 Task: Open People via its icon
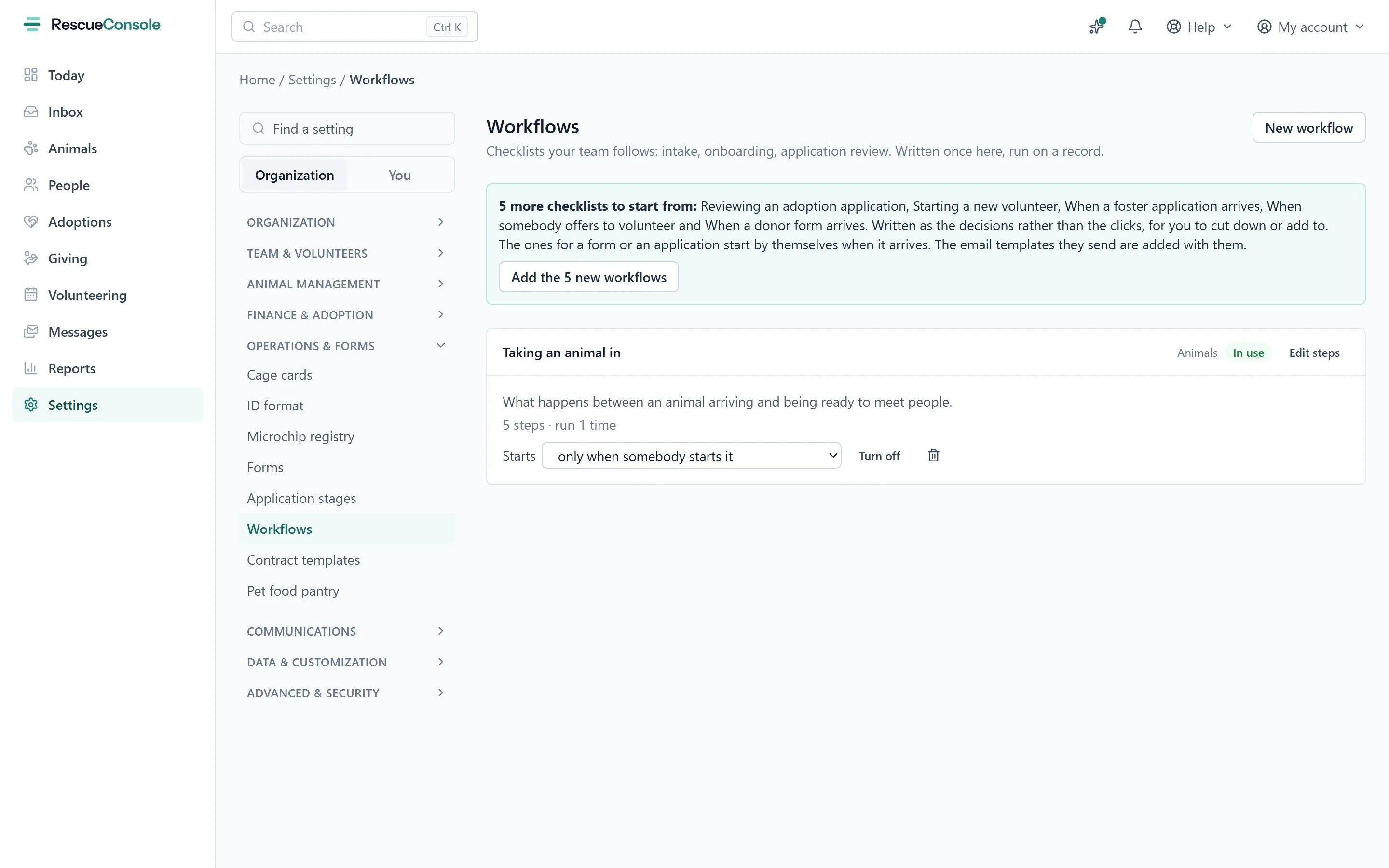31,185
